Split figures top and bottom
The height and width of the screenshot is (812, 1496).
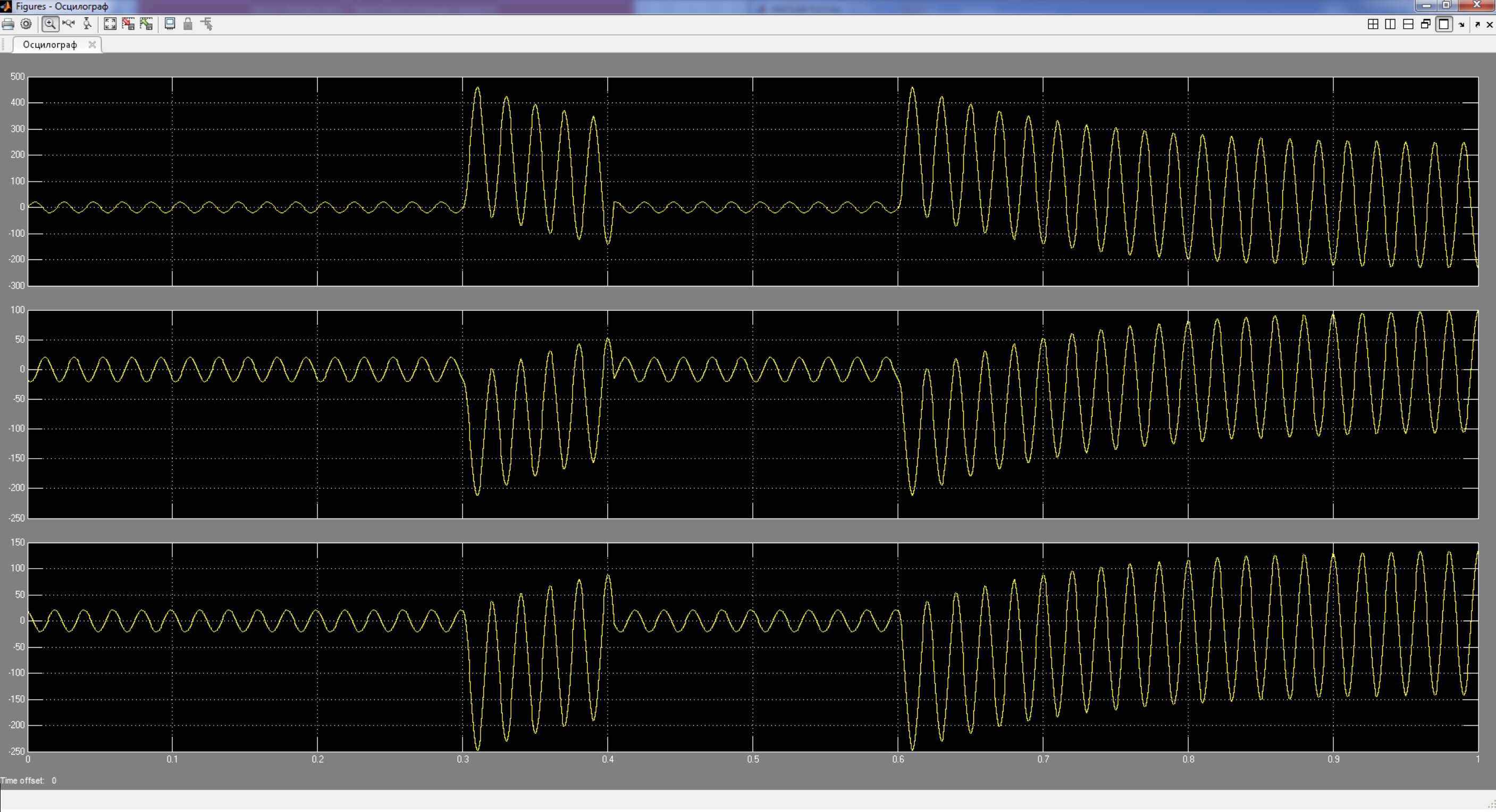tap(1408, 24)
